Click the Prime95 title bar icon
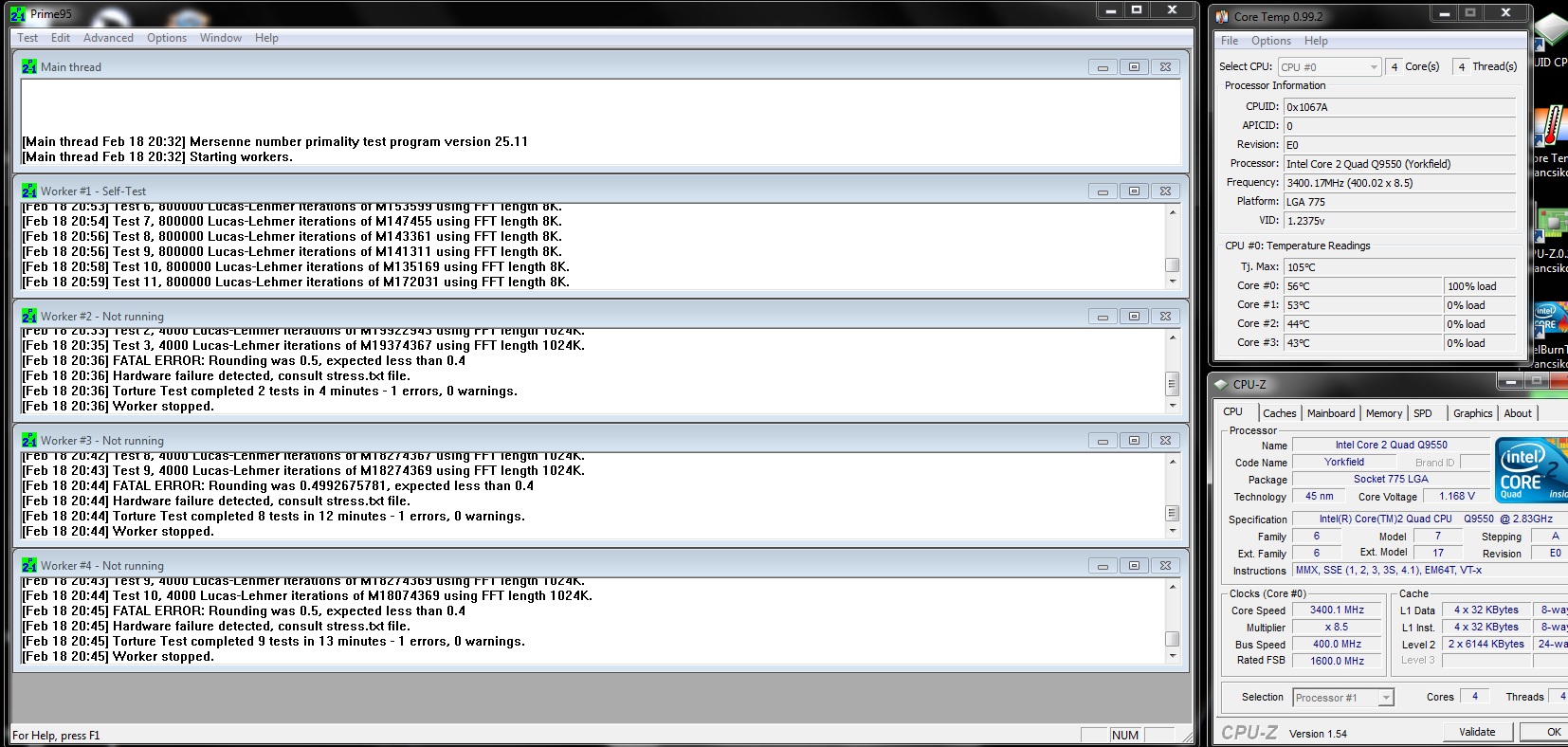Viewport: 1568px width, 747px height. point(17,14)
